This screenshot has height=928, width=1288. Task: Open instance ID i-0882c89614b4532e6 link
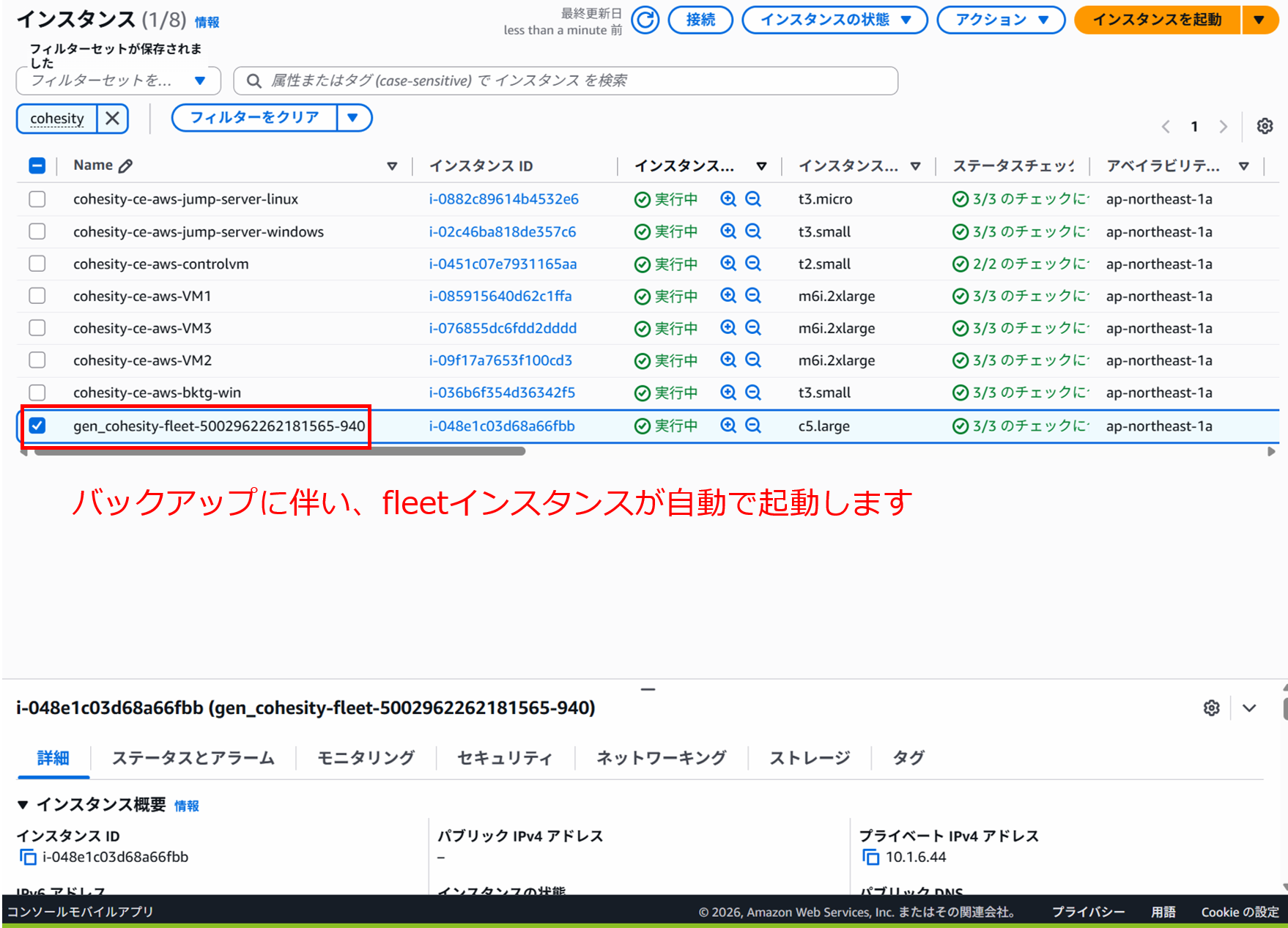click(503, 199)
